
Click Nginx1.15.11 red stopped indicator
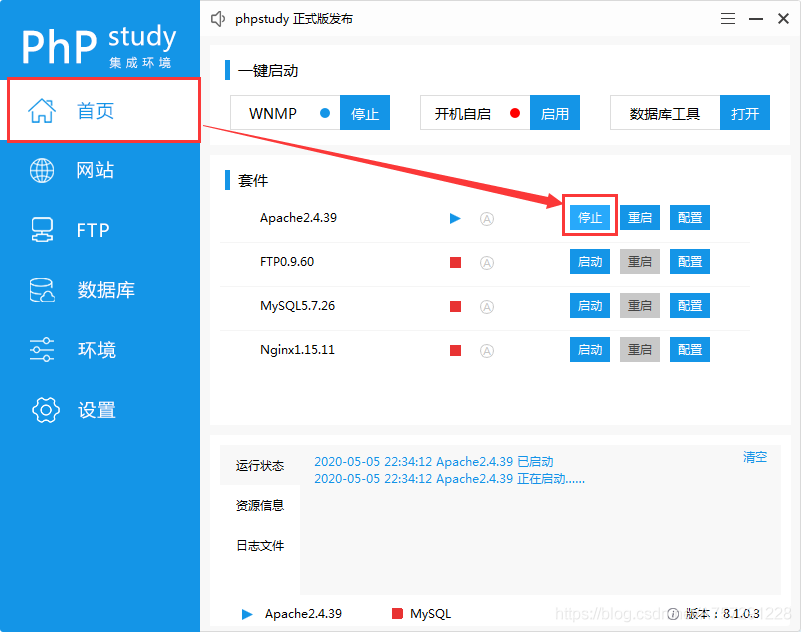click(455, 350)
